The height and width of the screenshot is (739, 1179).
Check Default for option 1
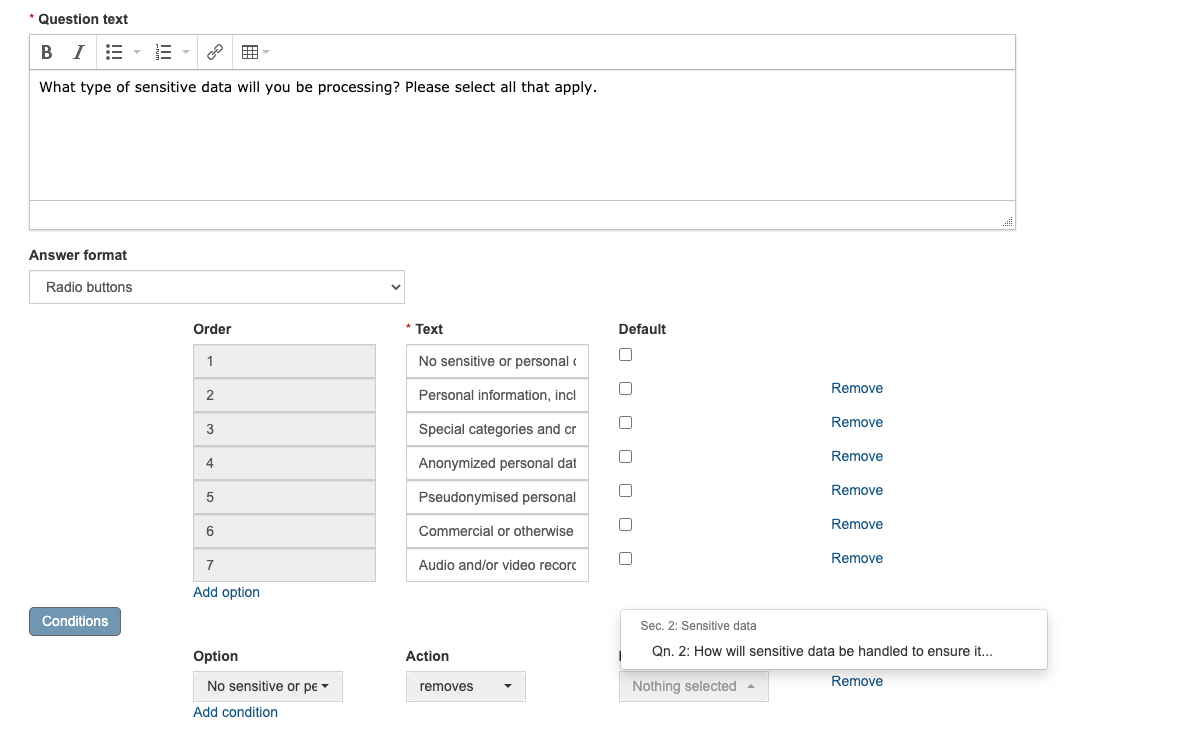[625, 355]
